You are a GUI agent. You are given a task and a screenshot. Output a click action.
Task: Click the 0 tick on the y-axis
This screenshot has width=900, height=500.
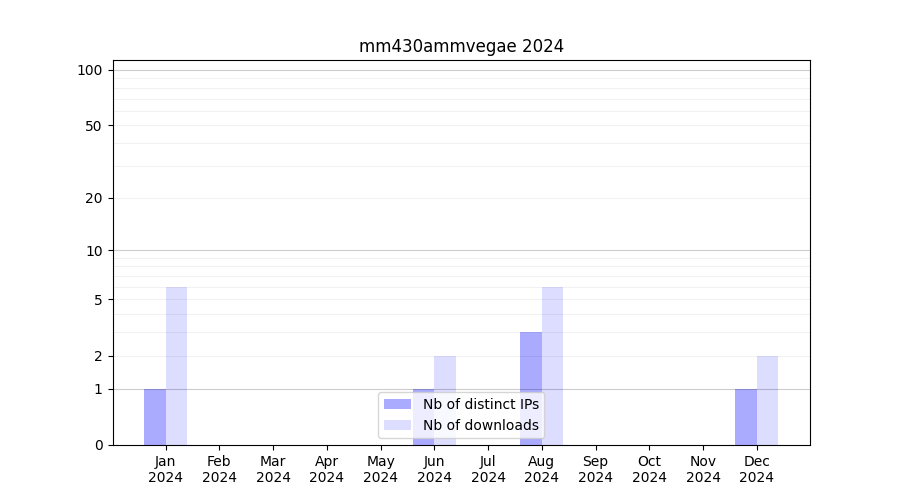coord(98,445)
